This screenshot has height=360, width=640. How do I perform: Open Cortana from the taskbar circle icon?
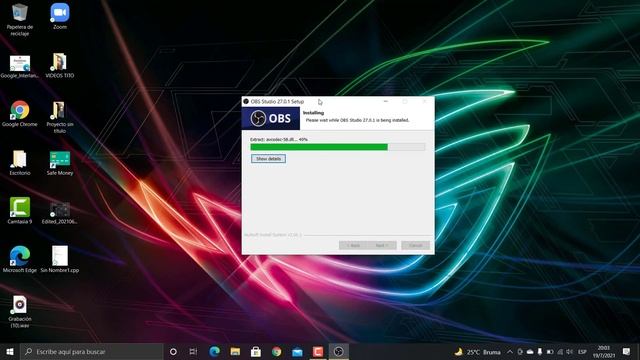tap(173, 351)
